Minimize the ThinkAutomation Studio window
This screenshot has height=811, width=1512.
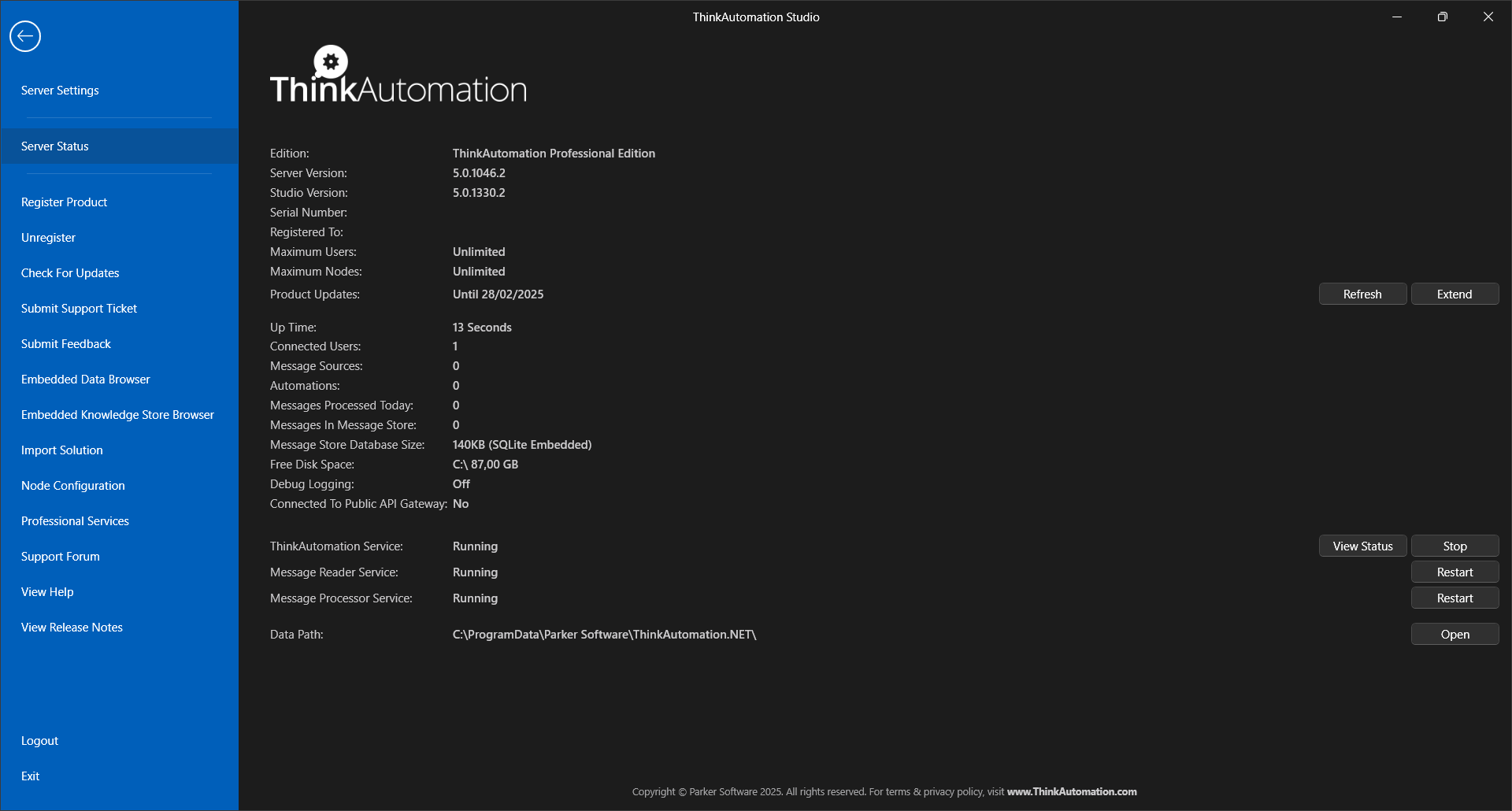(1397, 17)
